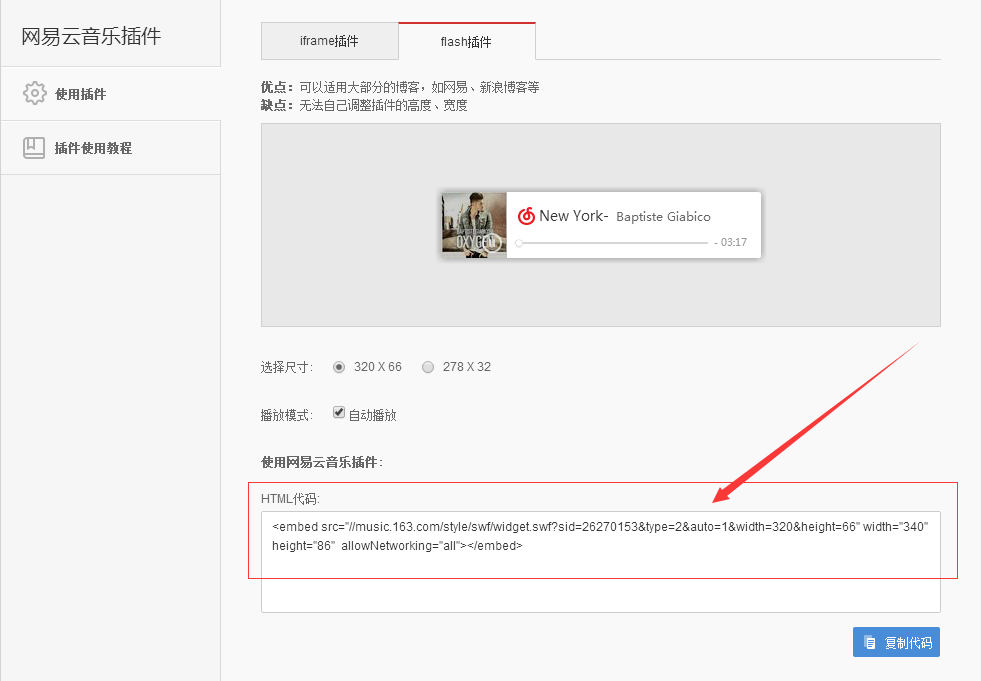Select the flash插件 tab
Viewport: 981px width, 681px height.
click(467, 41)
